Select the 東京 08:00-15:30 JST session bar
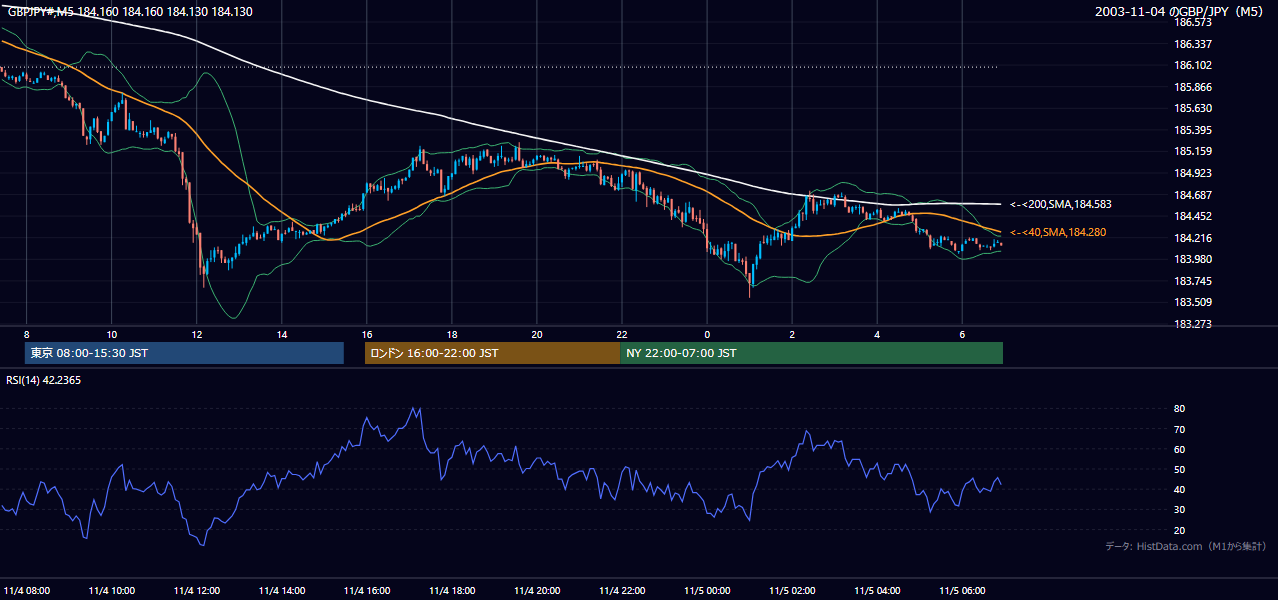The height and width of the screenshot is (600, 1278). tap(184, 353)
